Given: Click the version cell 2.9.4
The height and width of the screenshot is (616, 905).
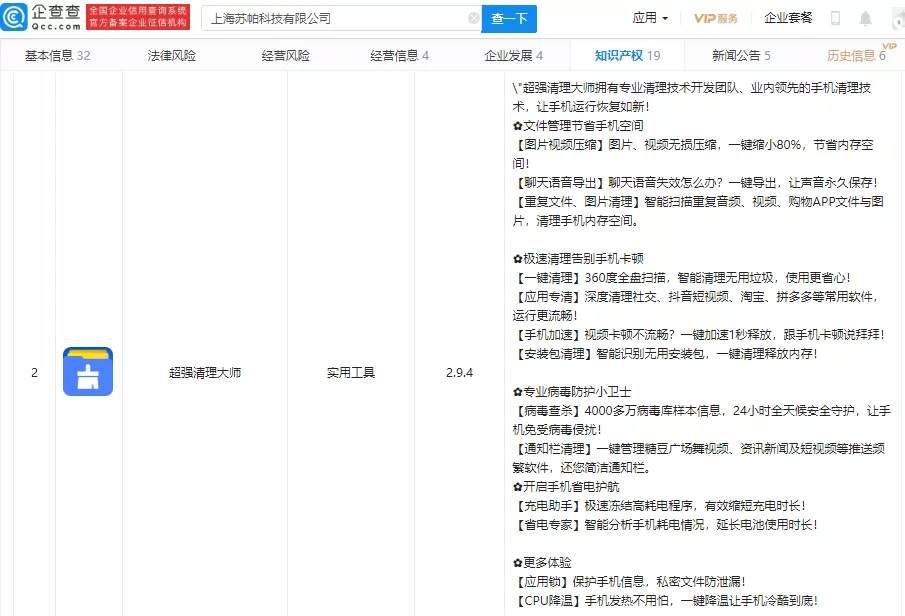Looking at the screenshot, I should click(x=459, y=372).
